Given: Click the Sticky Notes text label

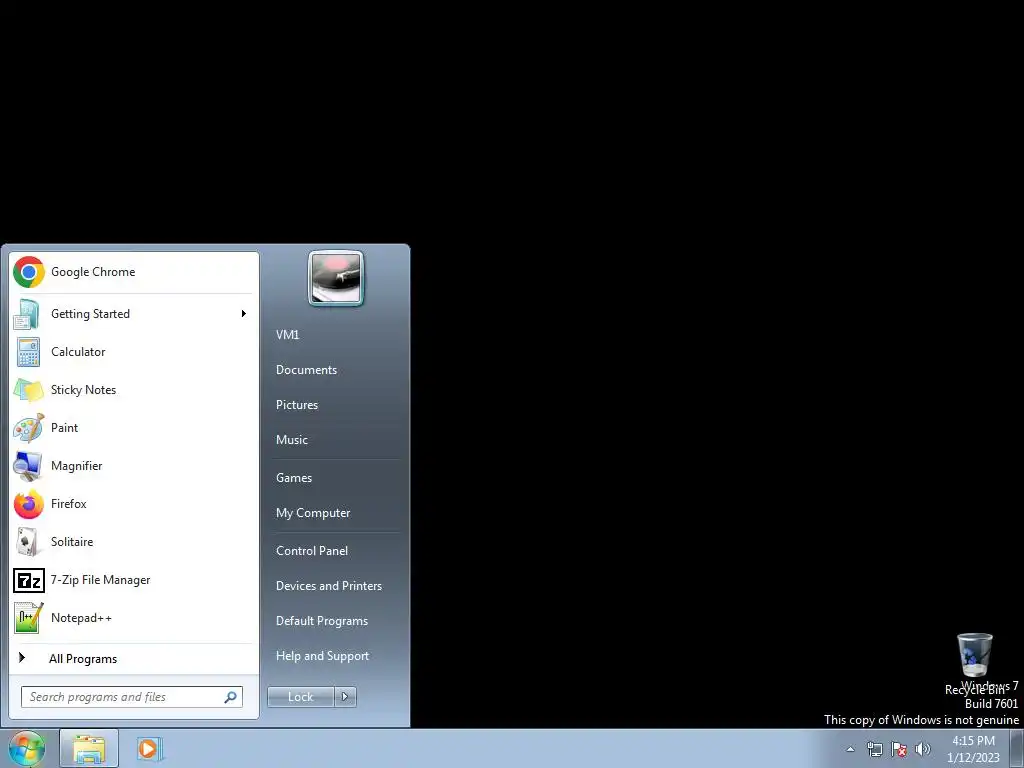Looking at the screenshot, I should click(84, 390).
